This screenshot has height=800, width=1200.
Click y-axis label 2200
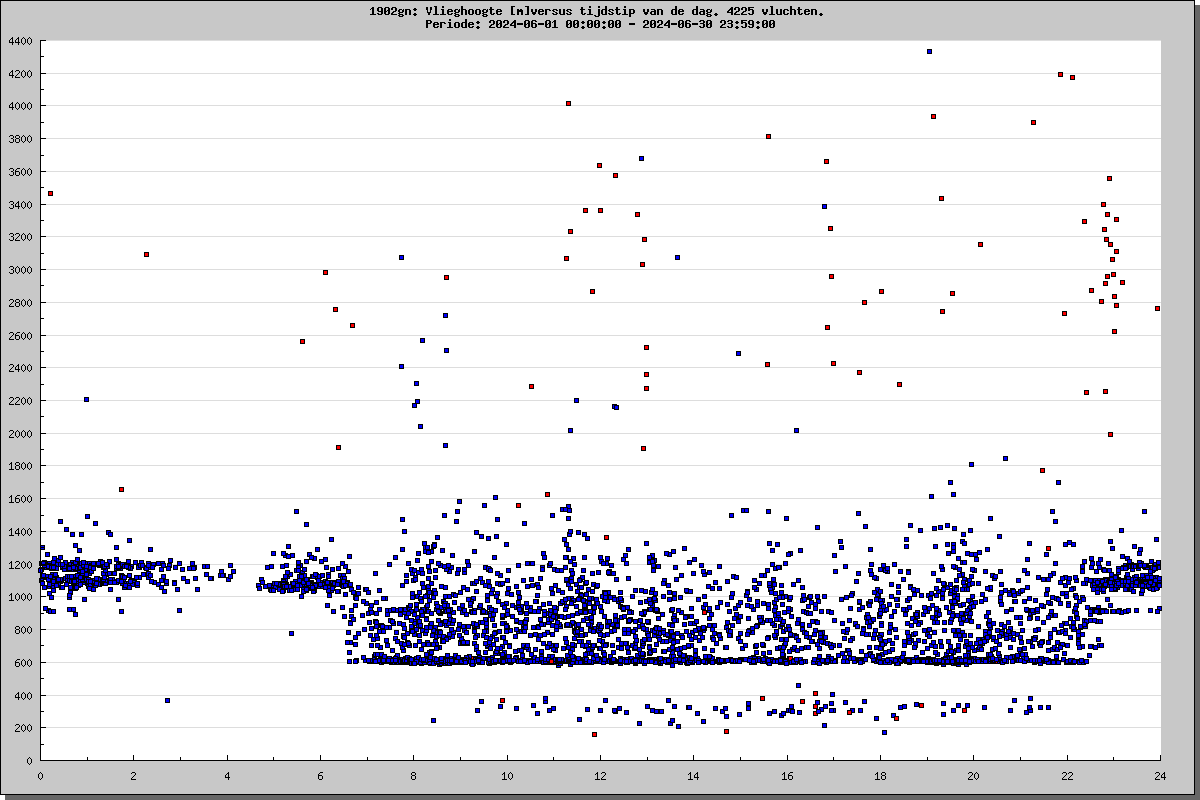pyautogui.click(x=20, y=401)
